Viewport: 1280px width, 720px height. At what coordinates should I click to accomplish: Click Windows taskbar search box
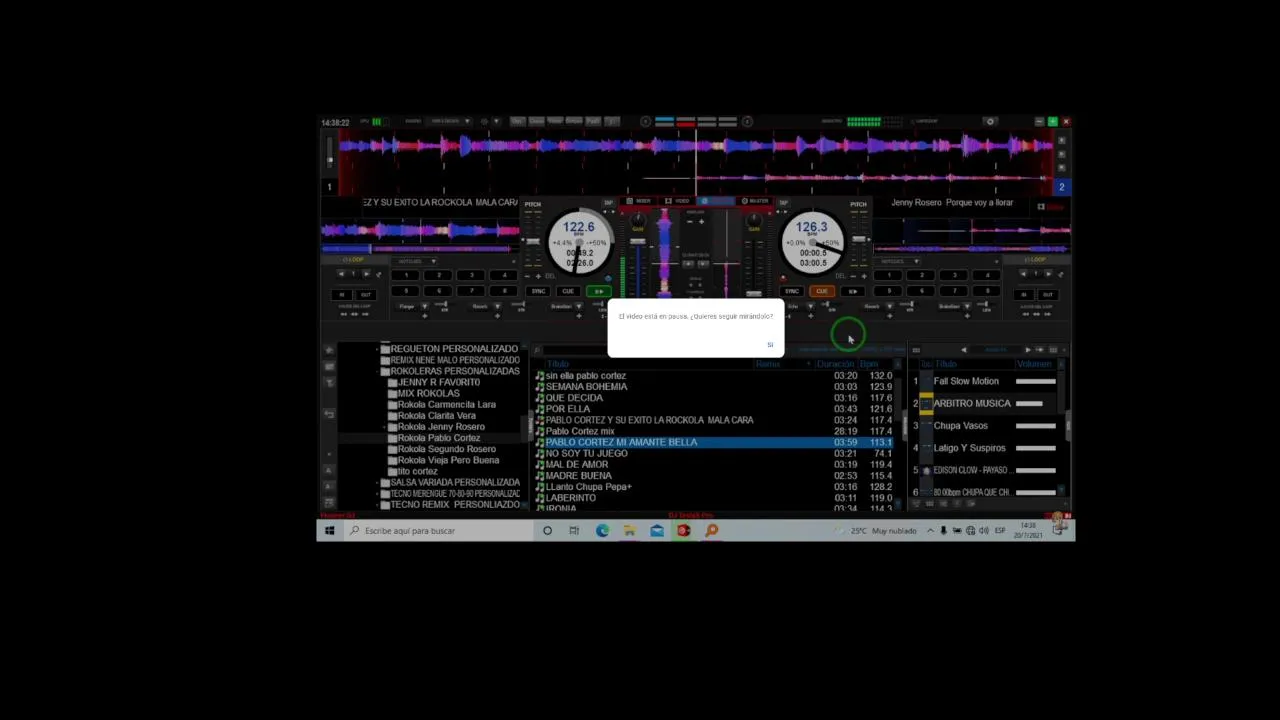coord(437,531)
